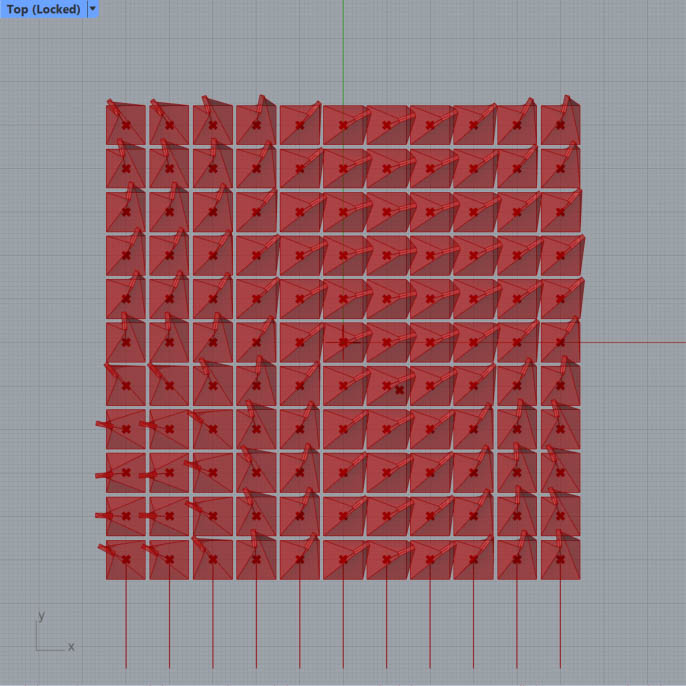Click the "Top (Locked)" viewport title
The width and height of the screenshot is (686, 686).
pos(42,9)
